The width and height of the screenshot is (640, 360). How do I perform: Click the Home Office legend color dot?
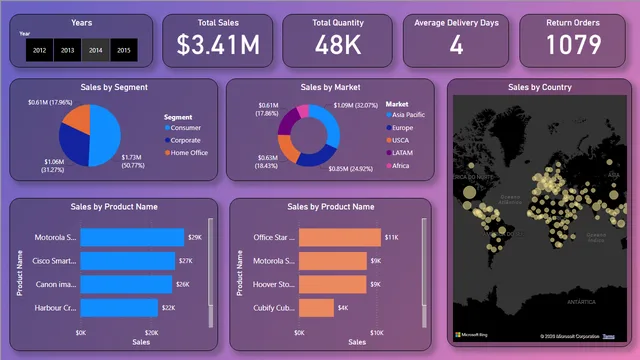tap(167, 153)
